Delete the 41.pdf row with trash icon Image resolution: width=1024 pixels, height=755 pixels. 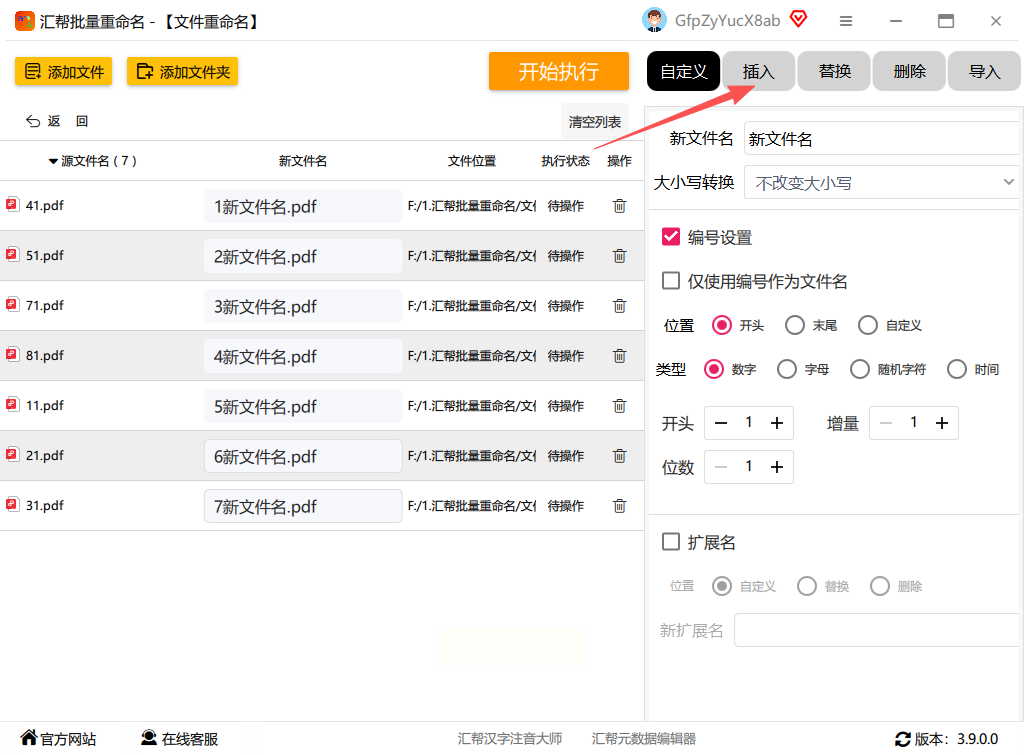tap(619, 206)
